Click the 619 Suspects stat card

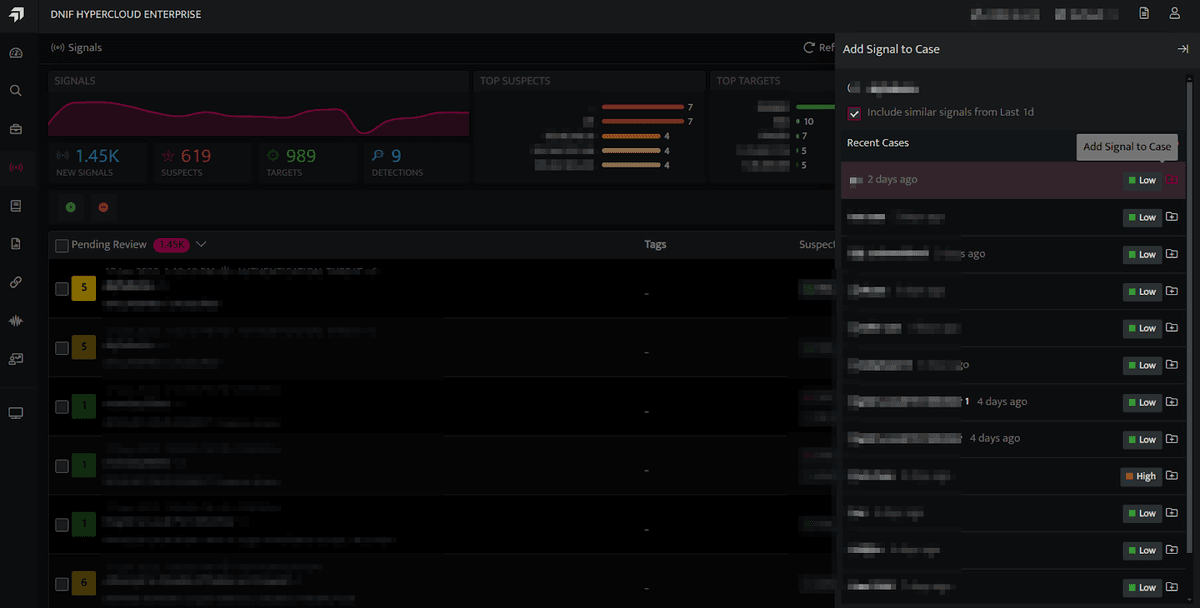tap(197, 163)
